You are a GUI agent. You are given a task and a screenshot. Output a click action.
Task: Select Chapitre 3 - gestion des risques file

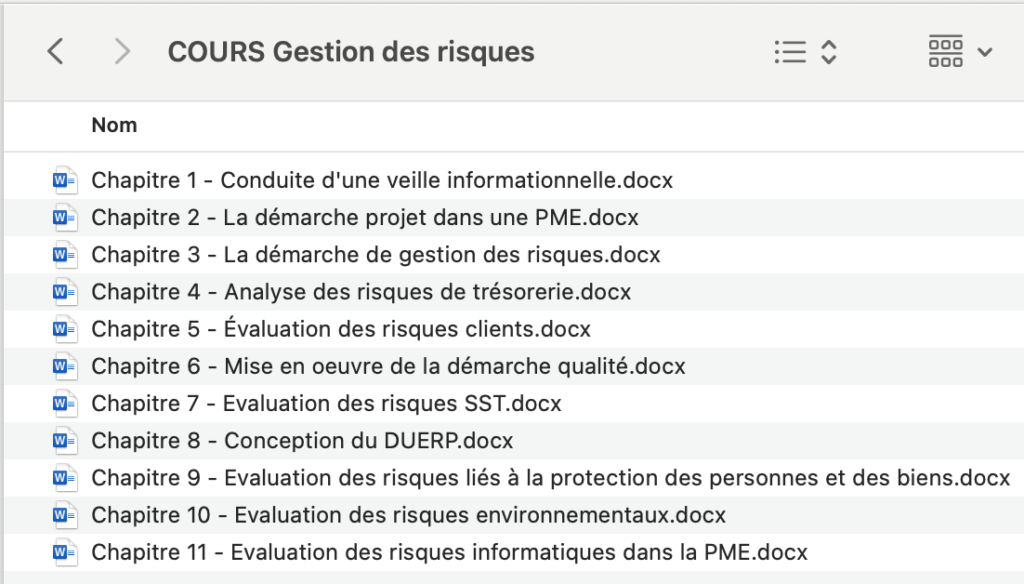click(x=514, y=254)
